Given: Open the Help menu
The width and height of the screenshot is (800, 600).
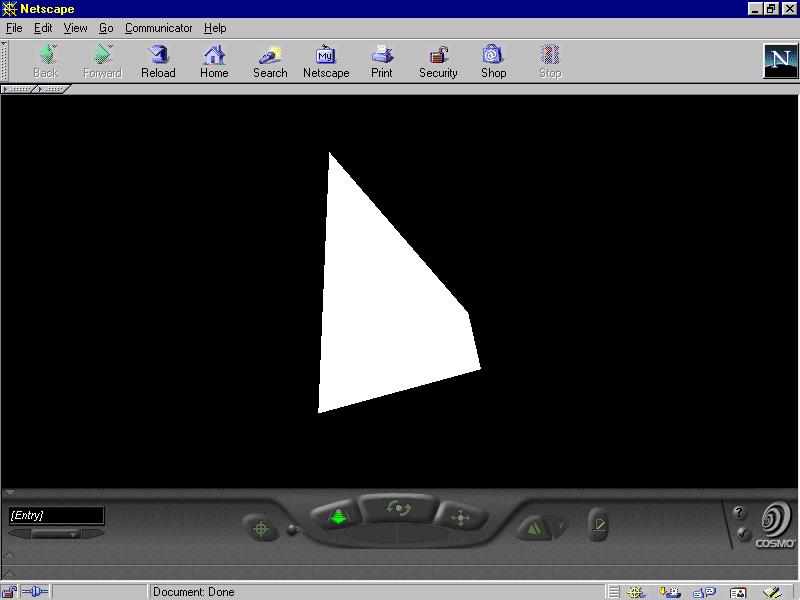Looking at the screenshot, I should [215, 28].
